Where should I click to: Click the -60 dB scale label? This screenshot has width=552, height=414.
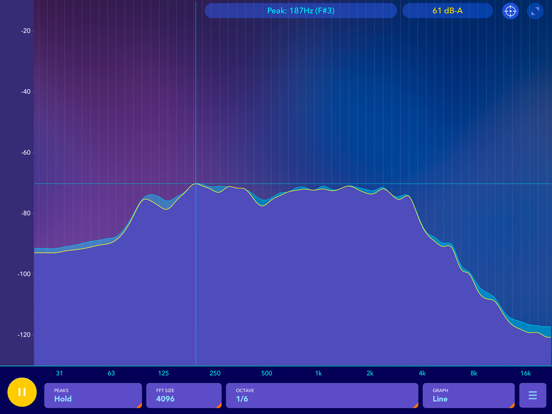(26, 152)
